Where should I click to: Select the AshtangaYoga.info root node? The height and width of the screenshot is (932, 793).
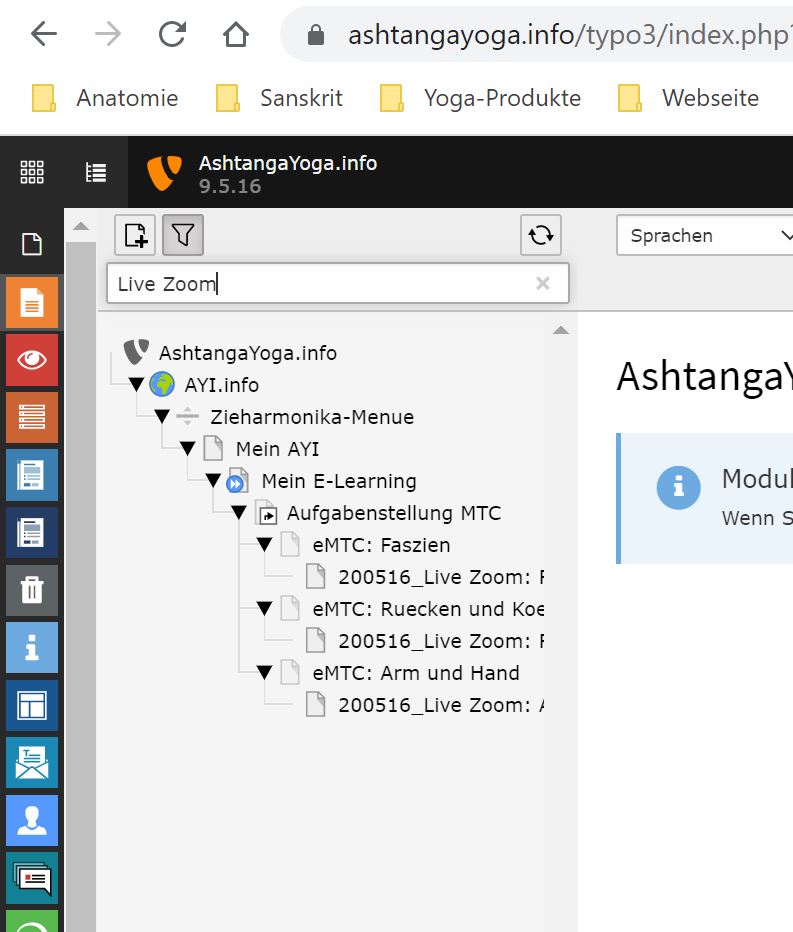click(x=248, y=353)
